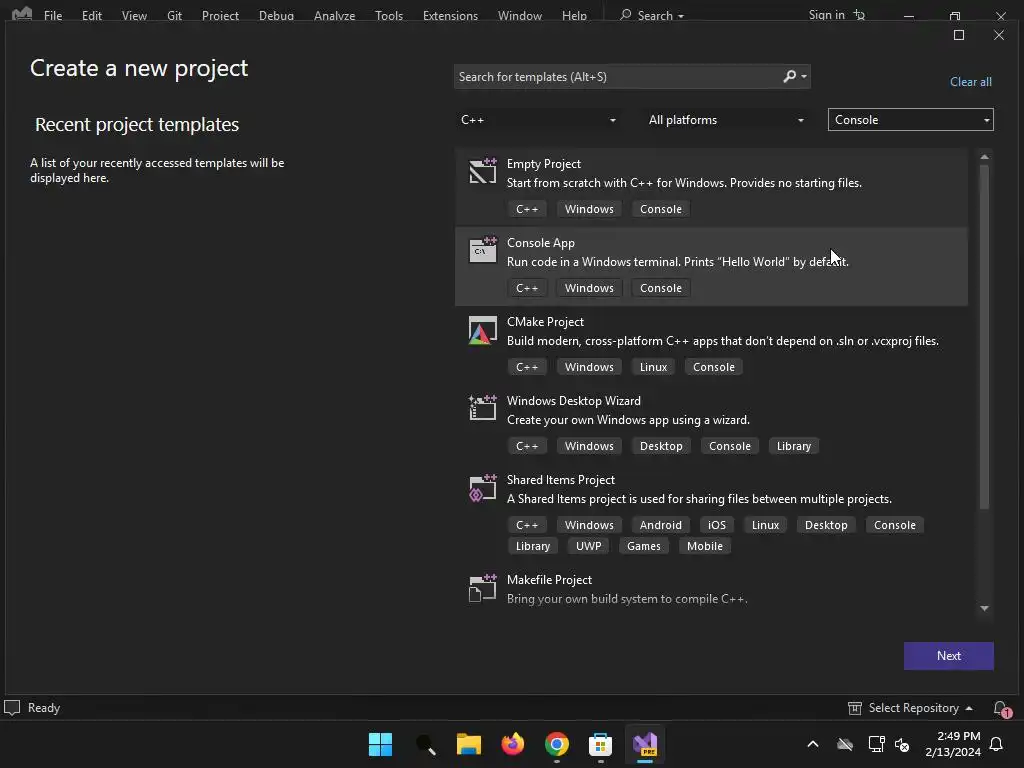Launch Firefox from the taskbar
The image size is (1024, 768).
click(x=513, y=744)
